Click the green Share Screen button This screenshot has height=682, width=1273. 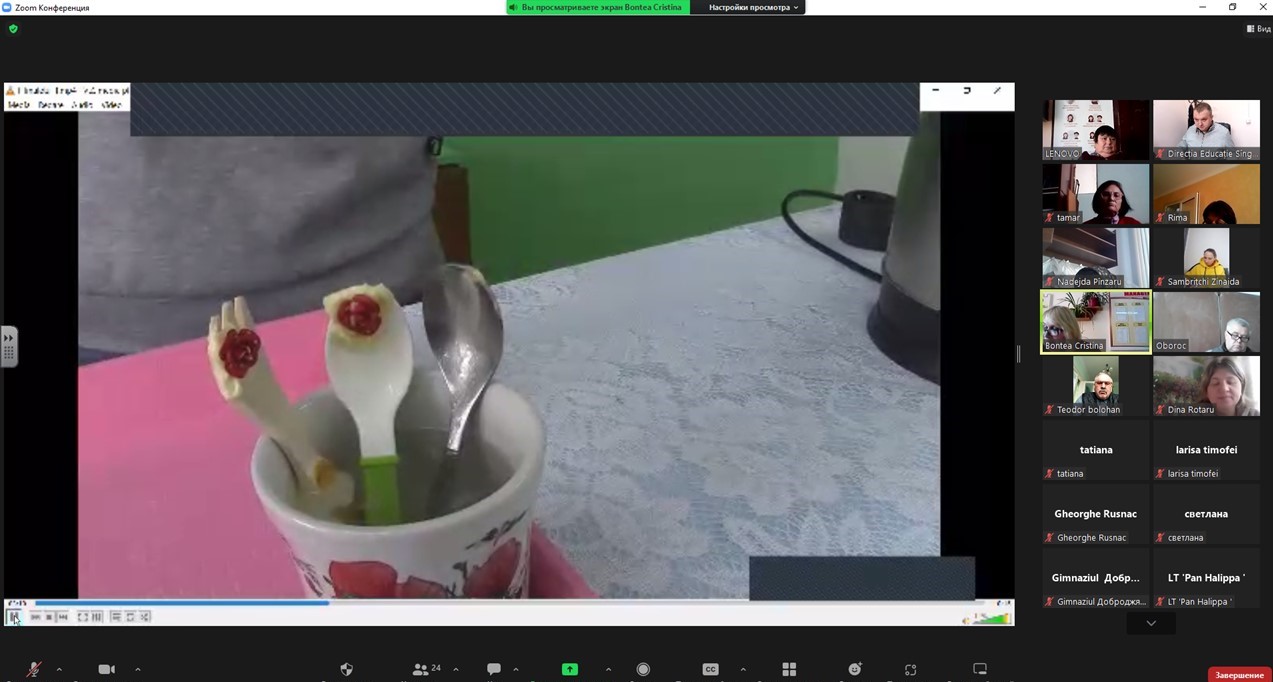(570, 669)
